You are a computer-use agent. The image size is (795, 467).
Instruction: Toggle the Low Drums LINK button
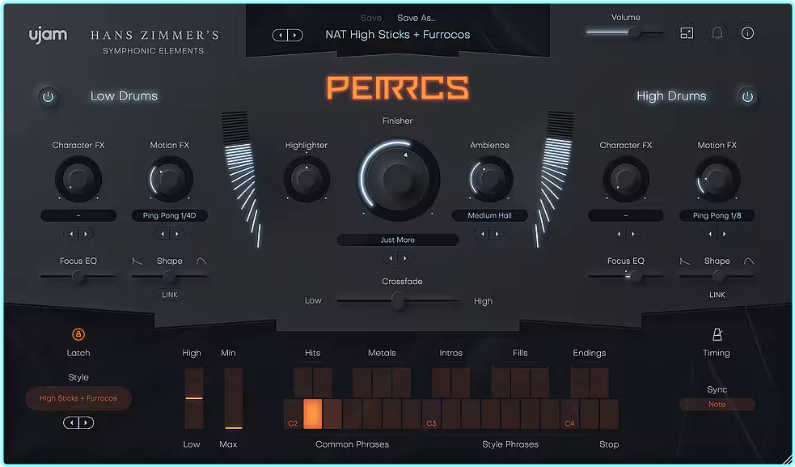click(169, 295)
